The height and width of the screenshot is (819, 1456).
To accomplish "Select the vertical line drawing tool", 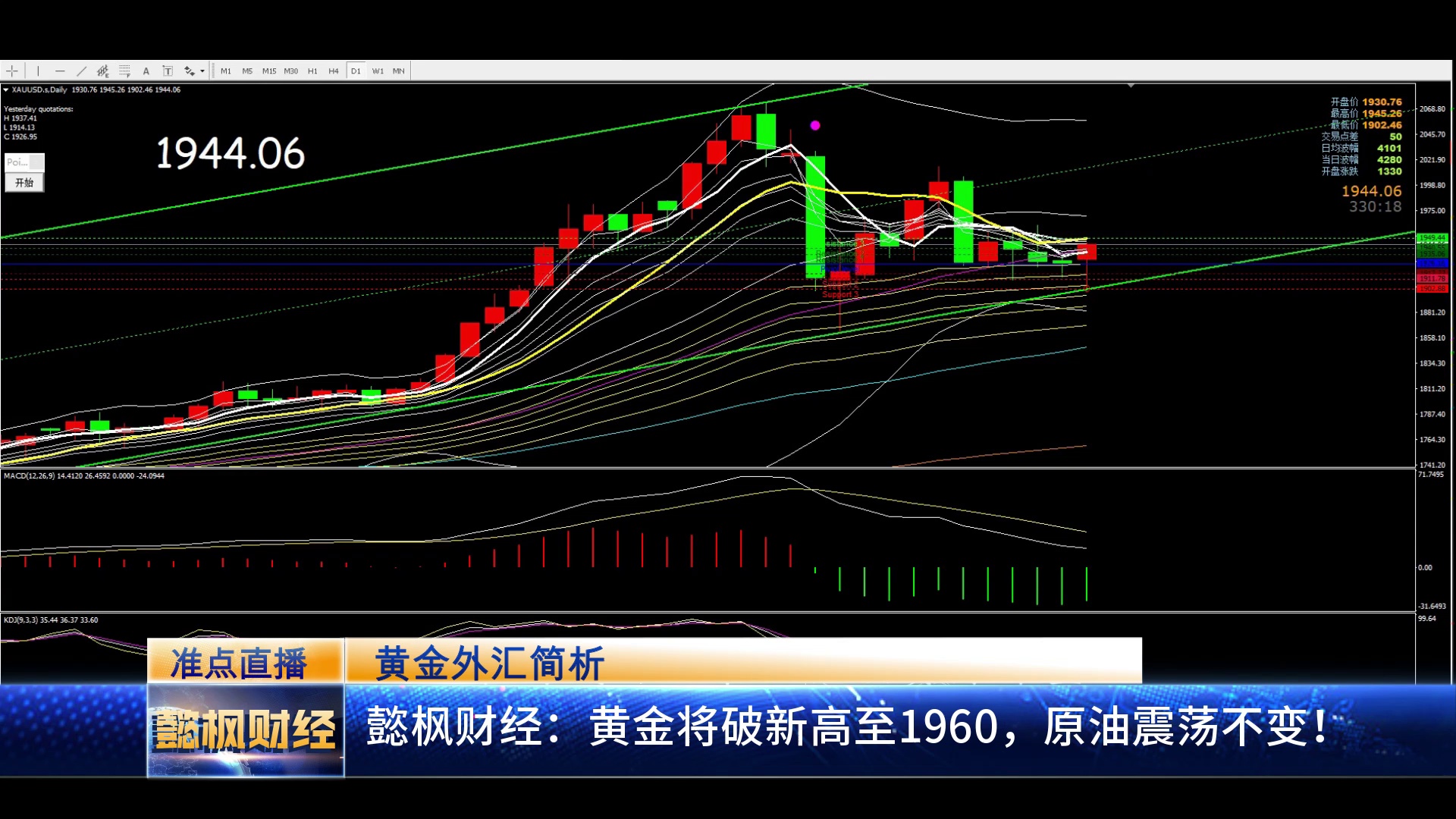I will (x=38, y=71).
